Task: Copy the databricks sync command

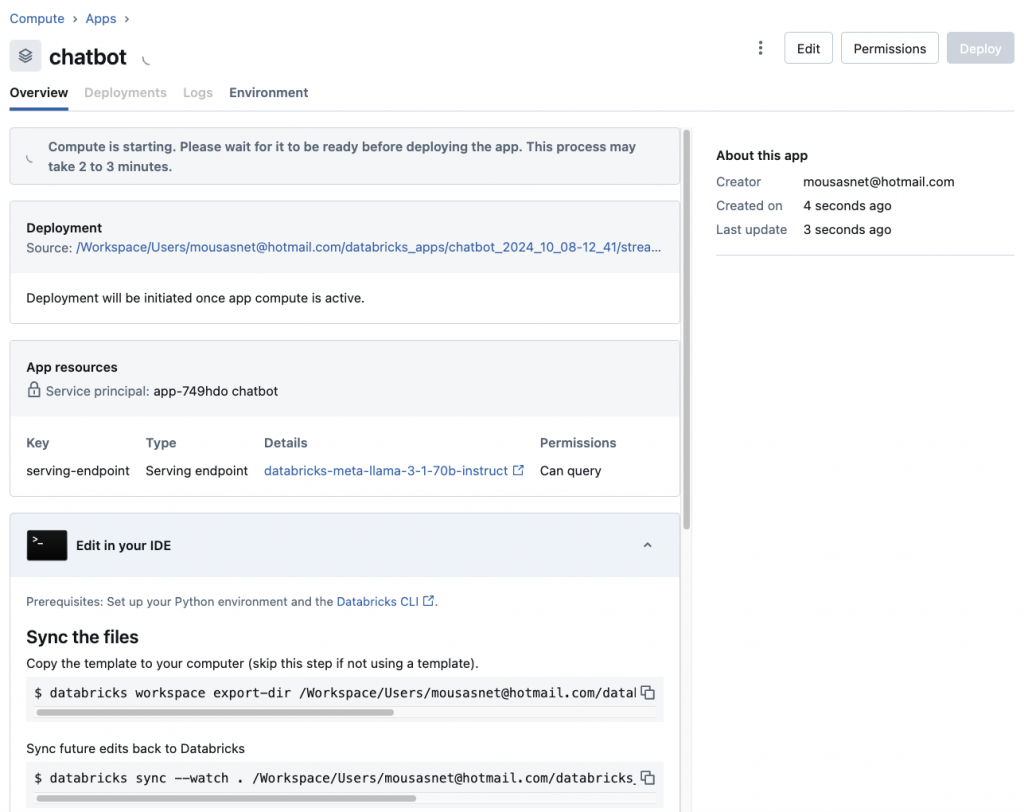Action: 647,778
